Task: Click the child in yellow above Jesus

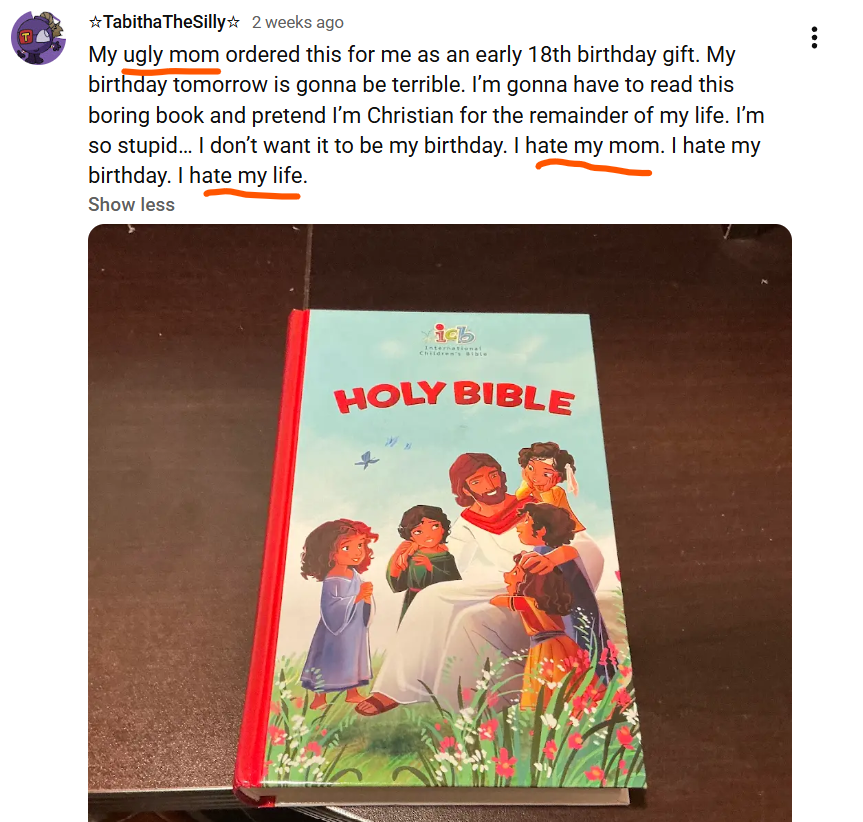Action: 546,478
